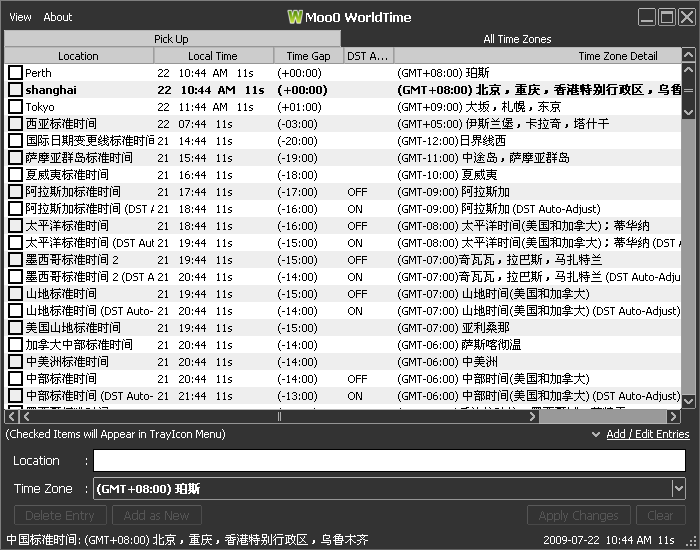Screen dimensions: 700x550
Task: Click the Delete Entry button
Action: (x=60, y=515)
